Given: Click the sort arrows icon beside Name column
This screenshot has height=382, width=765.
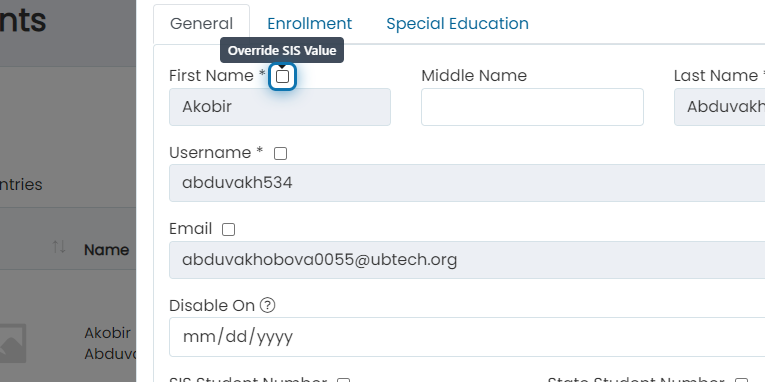Looking at the screenshot, I should [59, 247].
